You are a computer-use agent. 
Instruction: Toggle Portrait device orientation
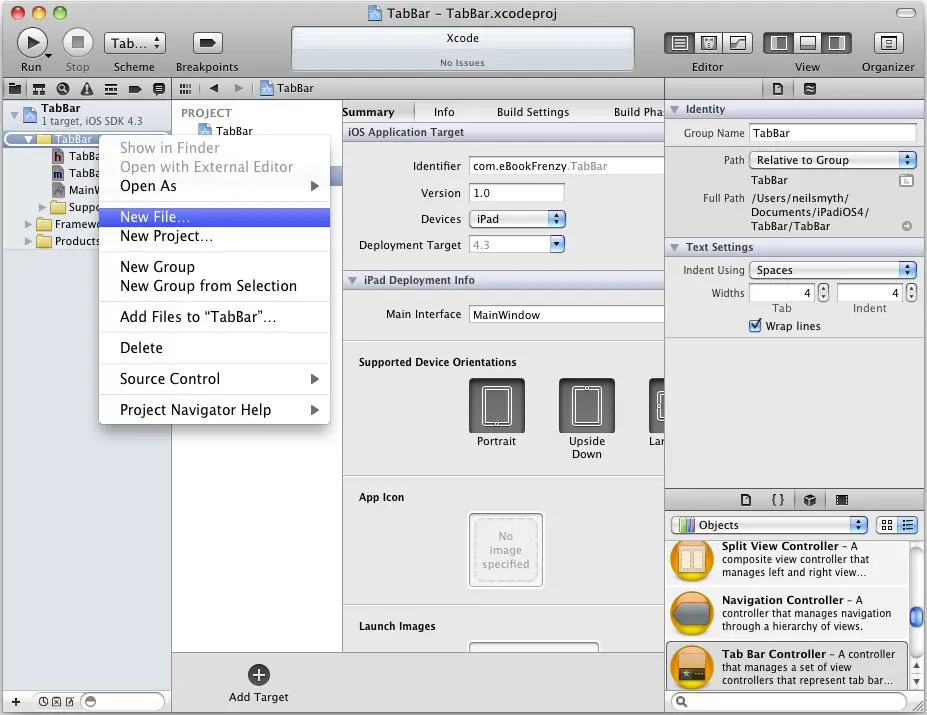(x=496, y=406)
